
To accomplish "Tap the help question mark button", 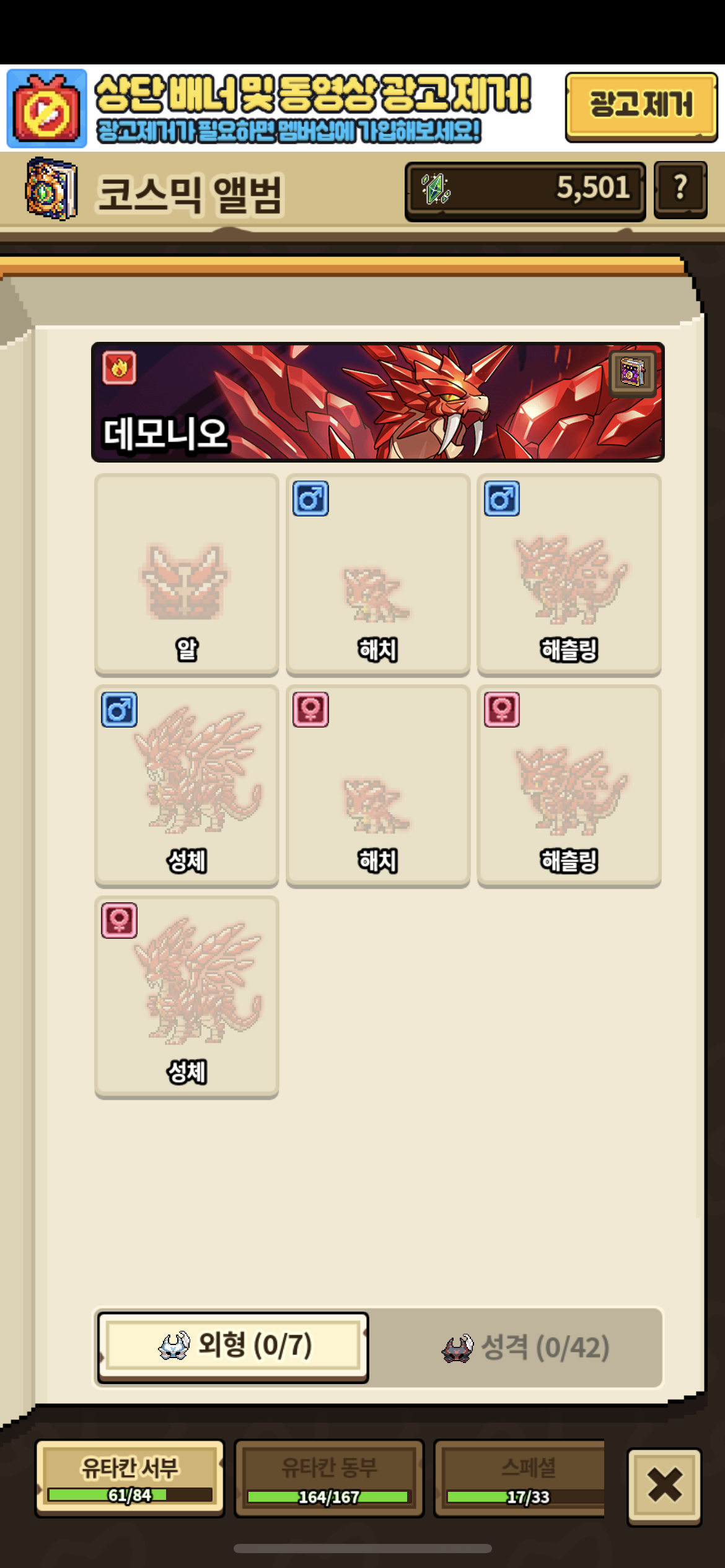I will [x=680, y=190].
